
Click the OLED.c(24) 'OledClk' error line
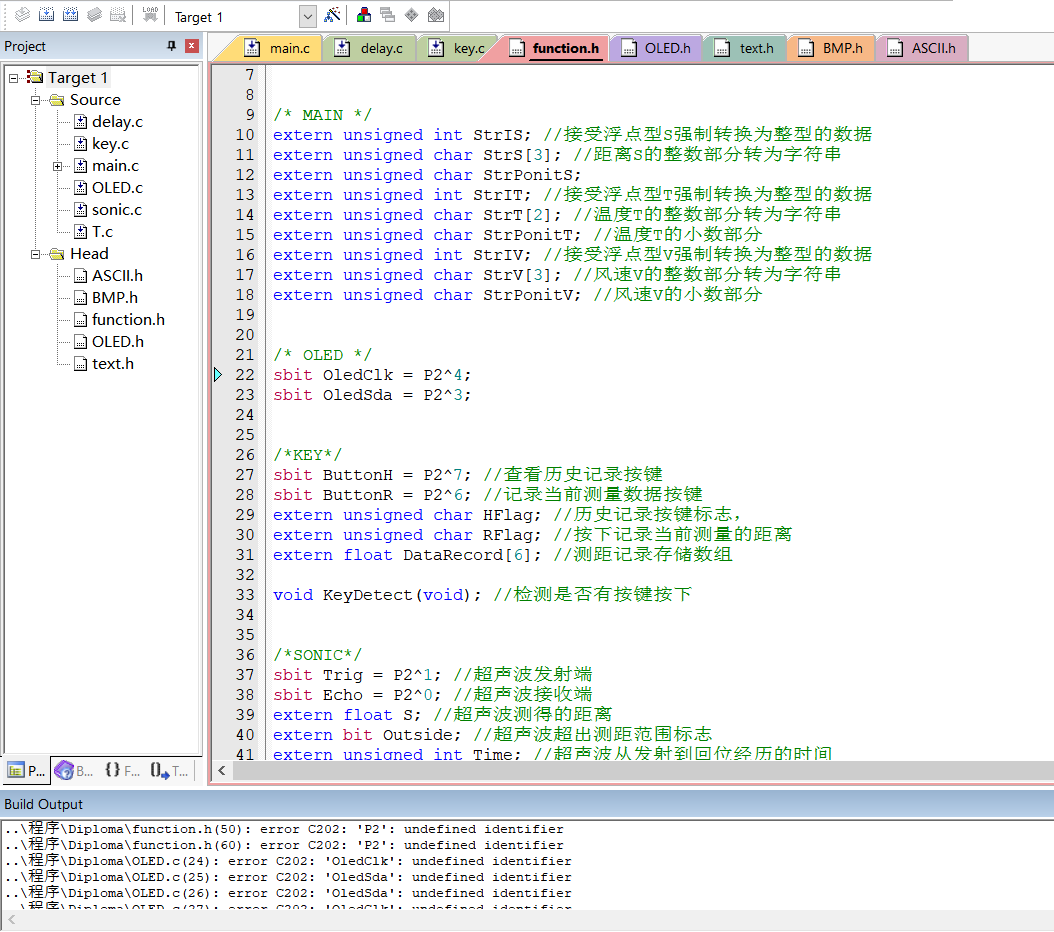click(x=288, y=861)
